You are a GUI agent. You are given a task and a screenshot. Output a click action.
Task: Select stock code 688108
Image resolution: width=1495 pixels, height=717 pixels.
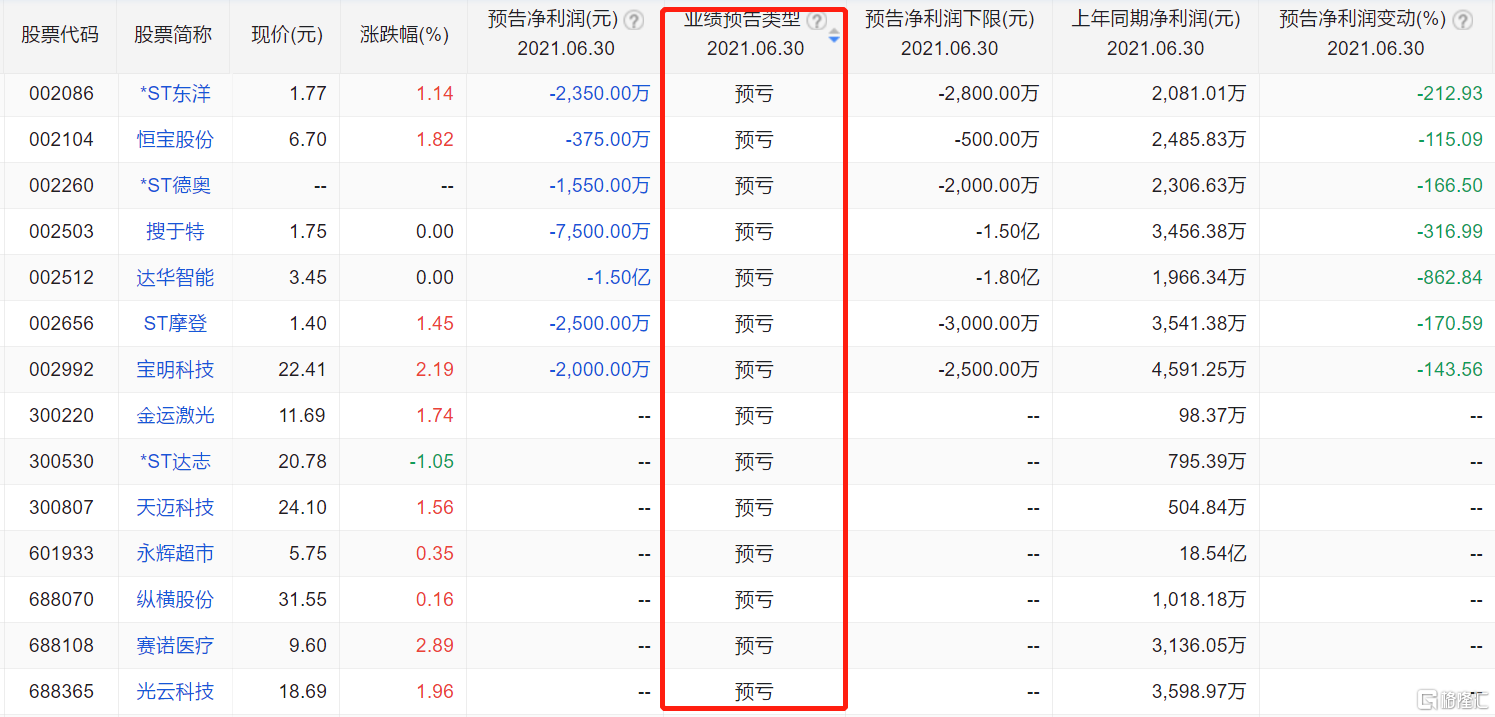click(61, 646)
